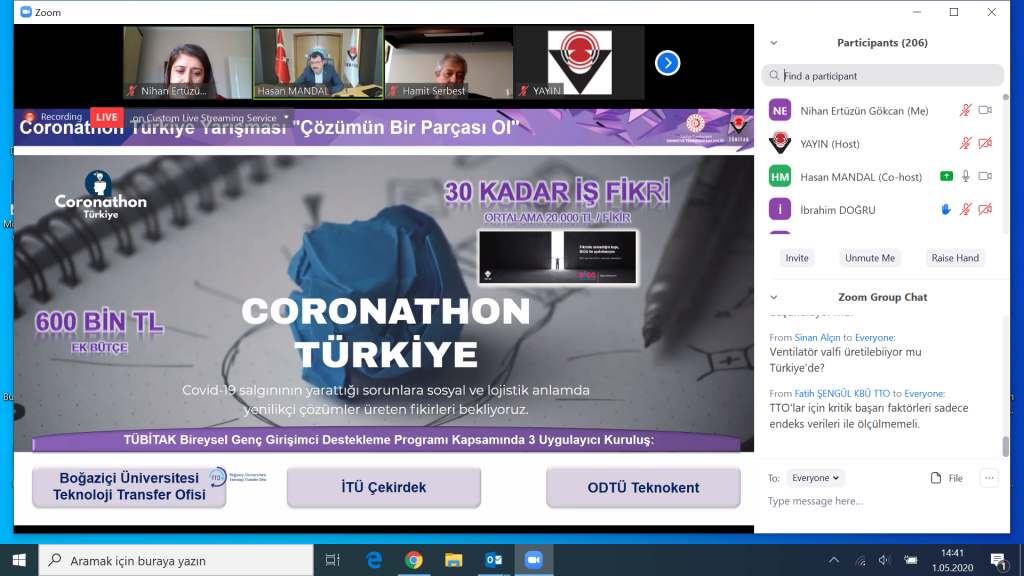Open Google Chrome from the taskbar
This screenshot has height=576, width=1024.
(x=413, y=560)
